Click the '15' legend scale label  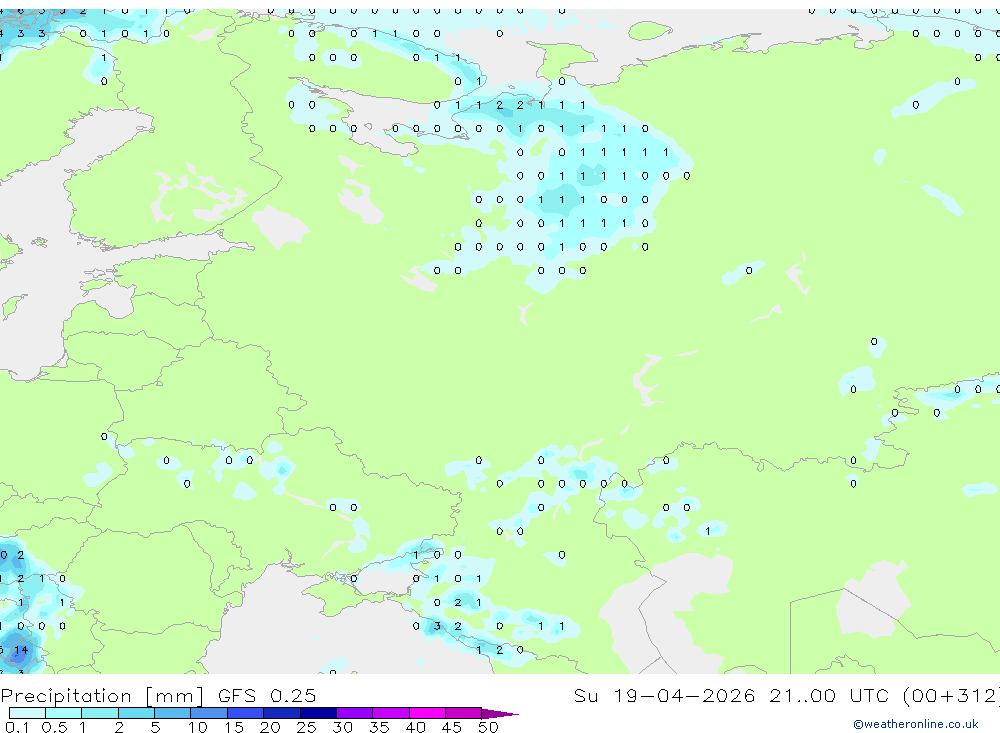point(234,727)
